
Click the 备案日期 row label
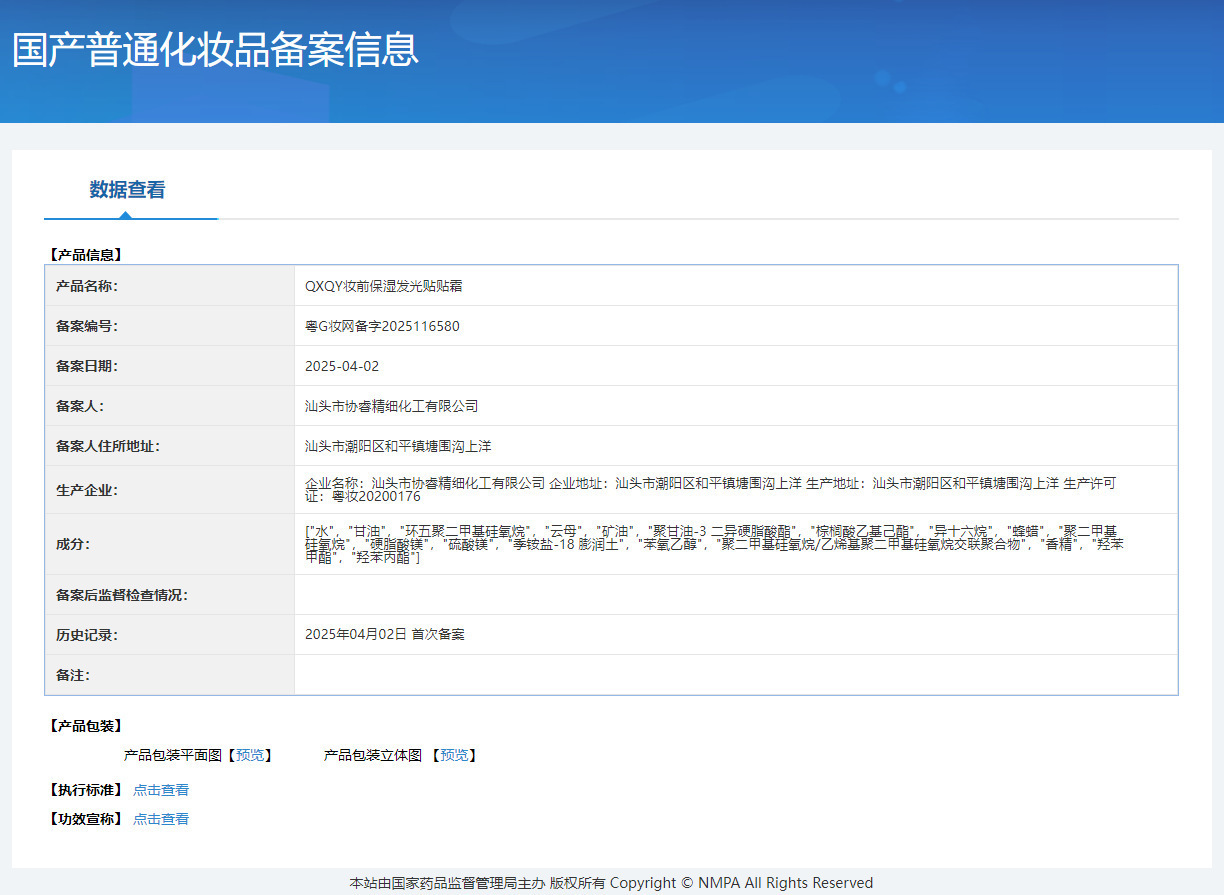tap(87, 366)
